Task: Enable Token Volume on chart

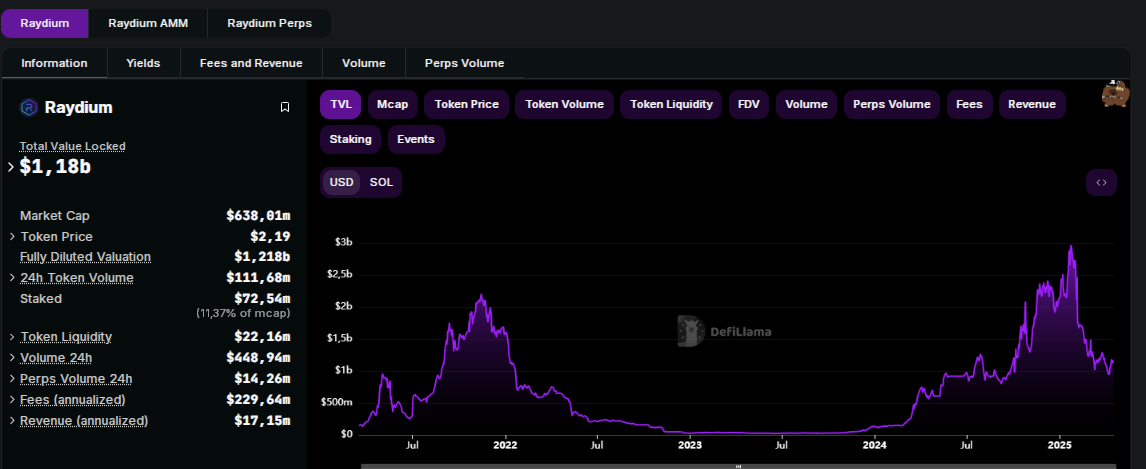Action: [564, 104]
